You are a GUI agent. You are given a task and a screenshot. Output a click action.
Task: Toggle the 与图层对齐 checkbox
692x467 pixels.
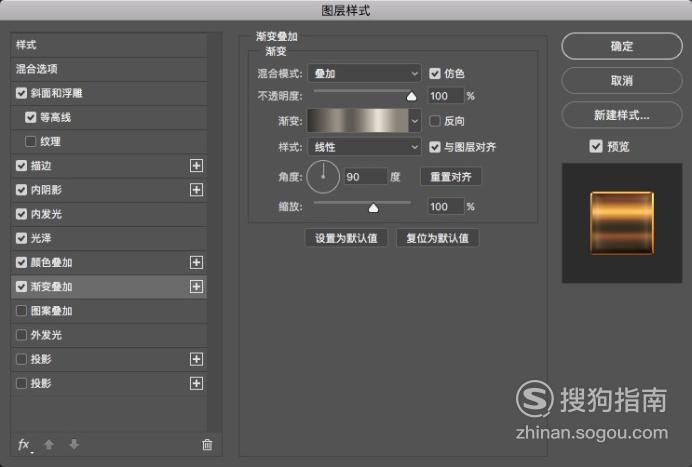tap(435, 147)
